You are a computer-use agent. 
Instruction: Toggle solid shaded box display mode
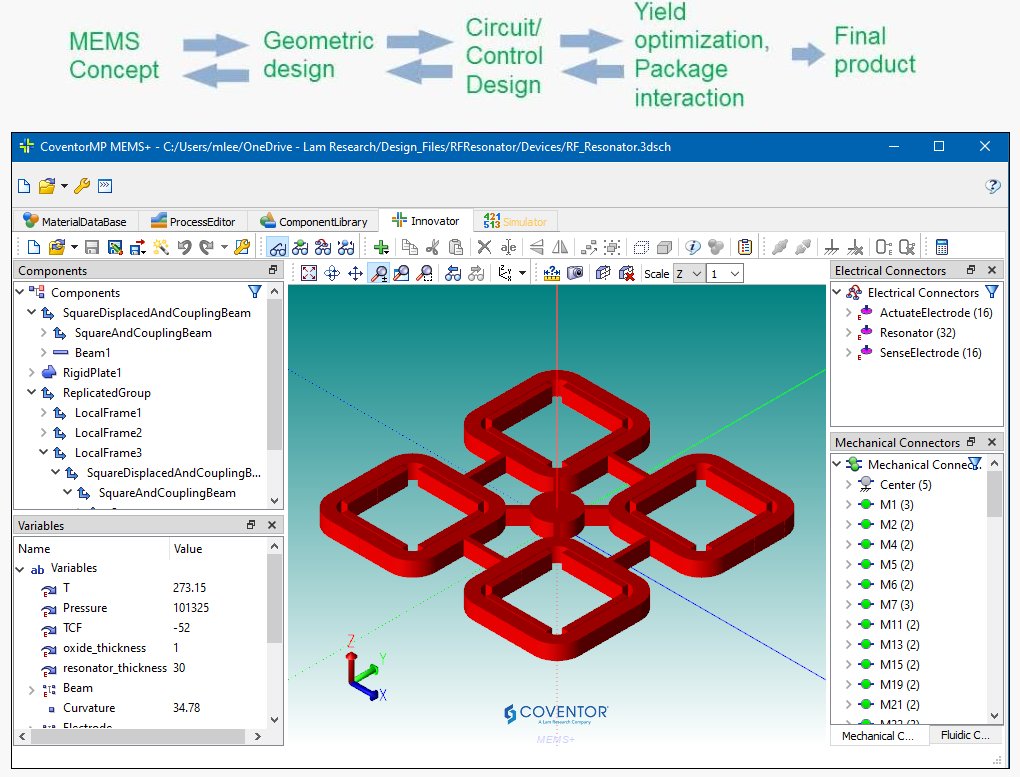pos(664,247)
